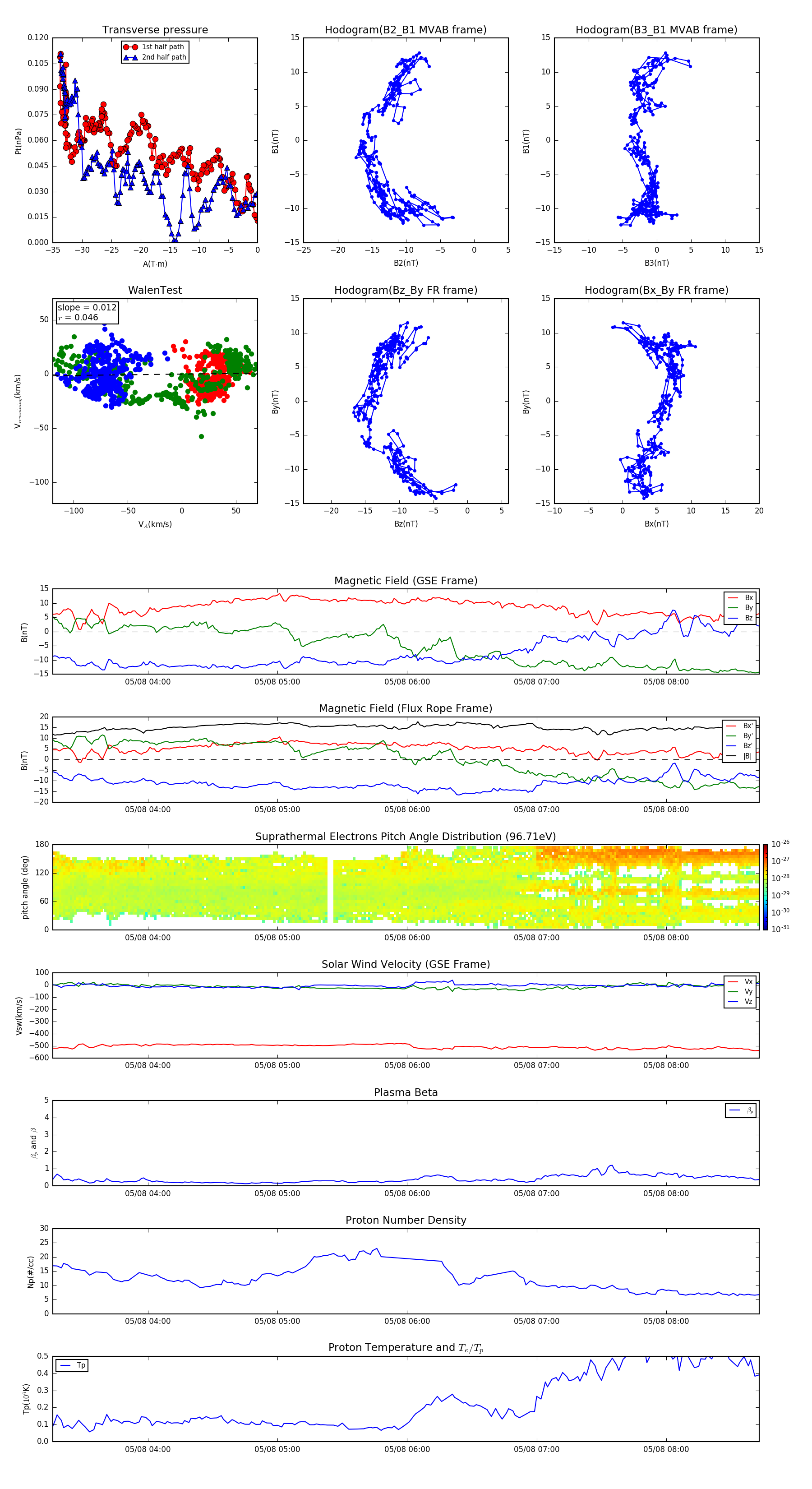The width and height of the screenshot is (812, 1489).
Task: Select the blue "Bz" entry in GSE legend
Action: [741, 618]
